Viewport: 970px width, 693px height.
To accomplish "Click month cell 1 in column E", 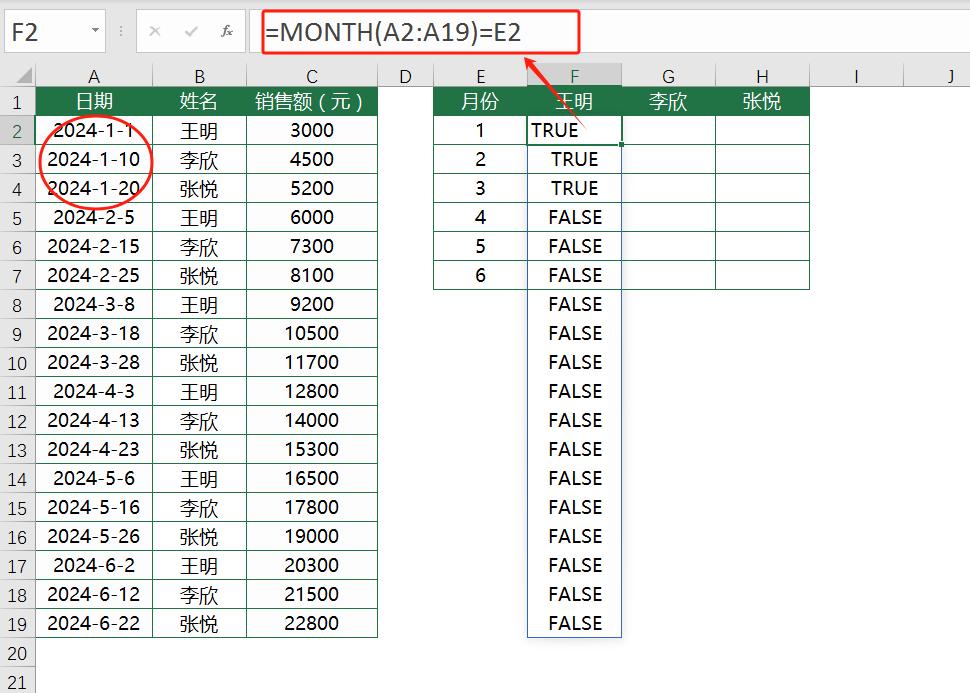I will (480, 131).
